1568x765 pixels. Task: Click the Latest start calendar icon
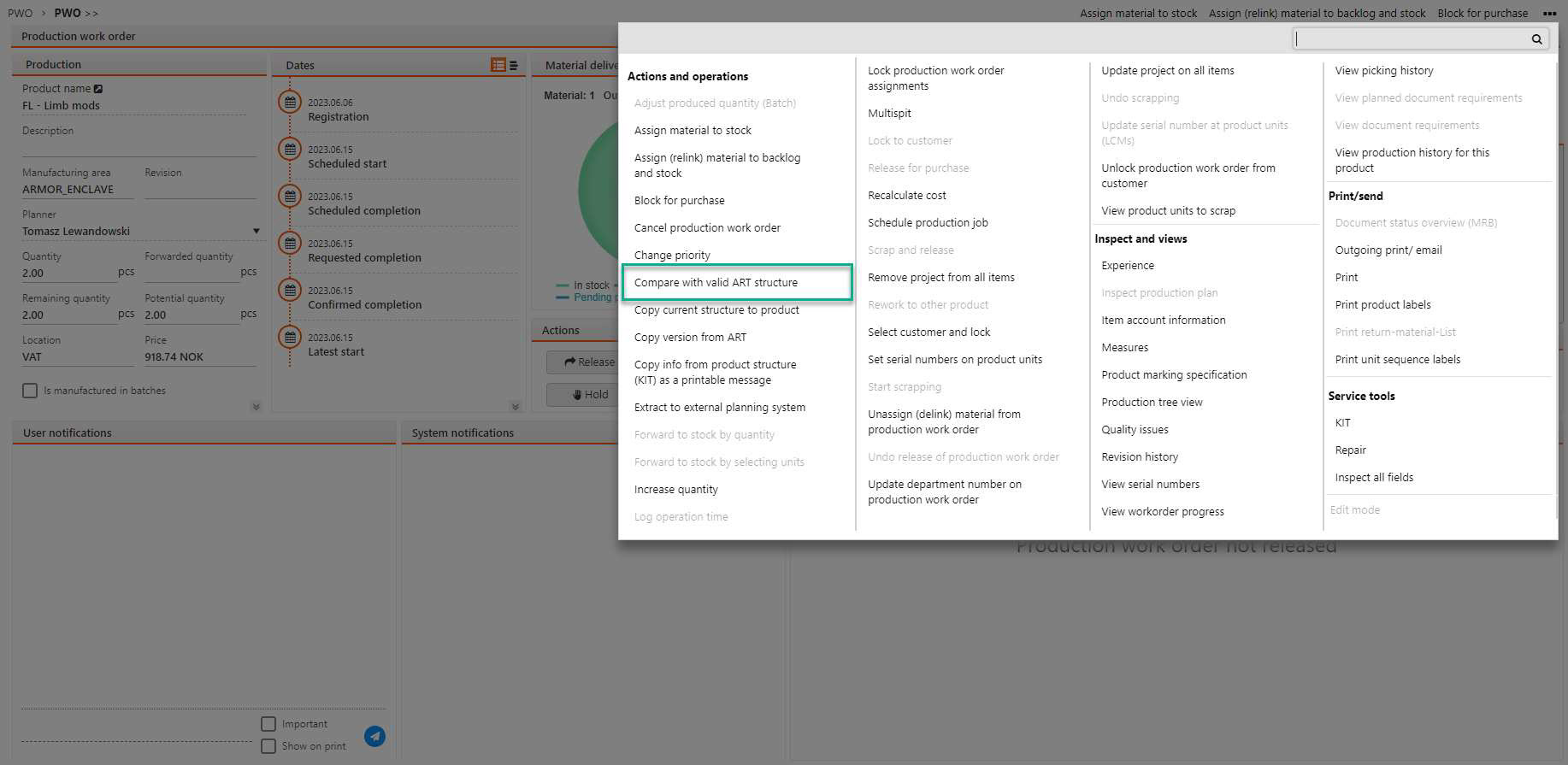291,338
